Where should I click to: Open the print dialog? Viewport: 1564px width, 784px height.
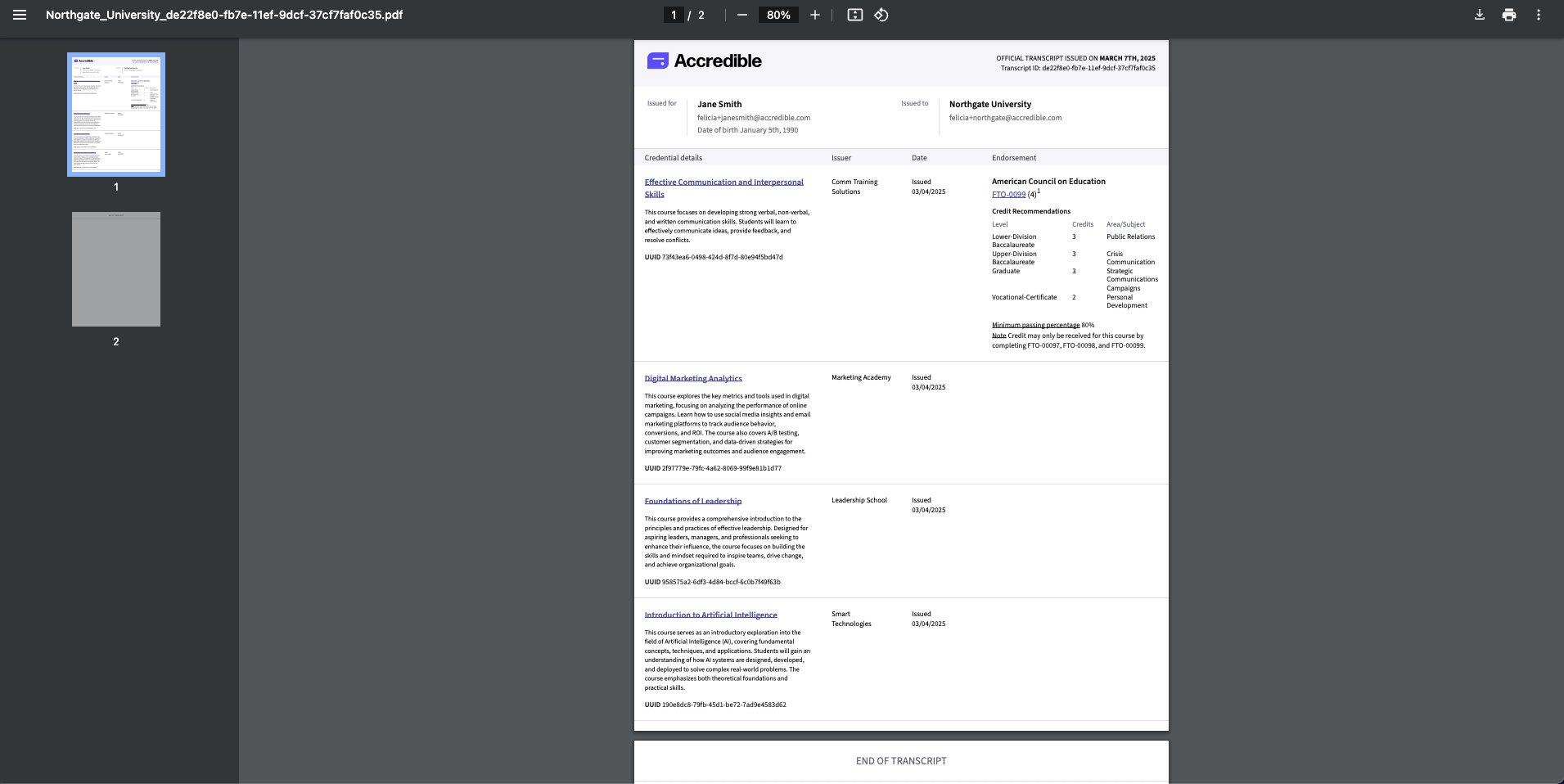[x=1508, y=14]
